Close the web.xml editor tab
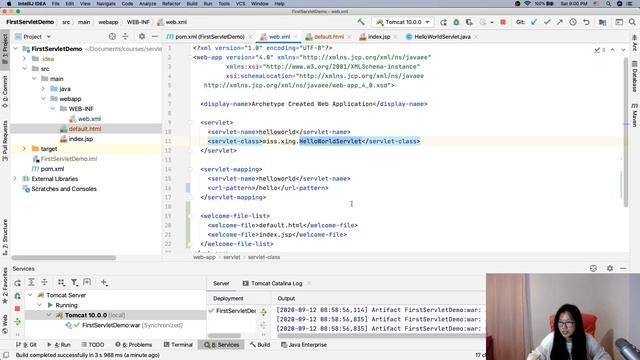 pos(296,37)
